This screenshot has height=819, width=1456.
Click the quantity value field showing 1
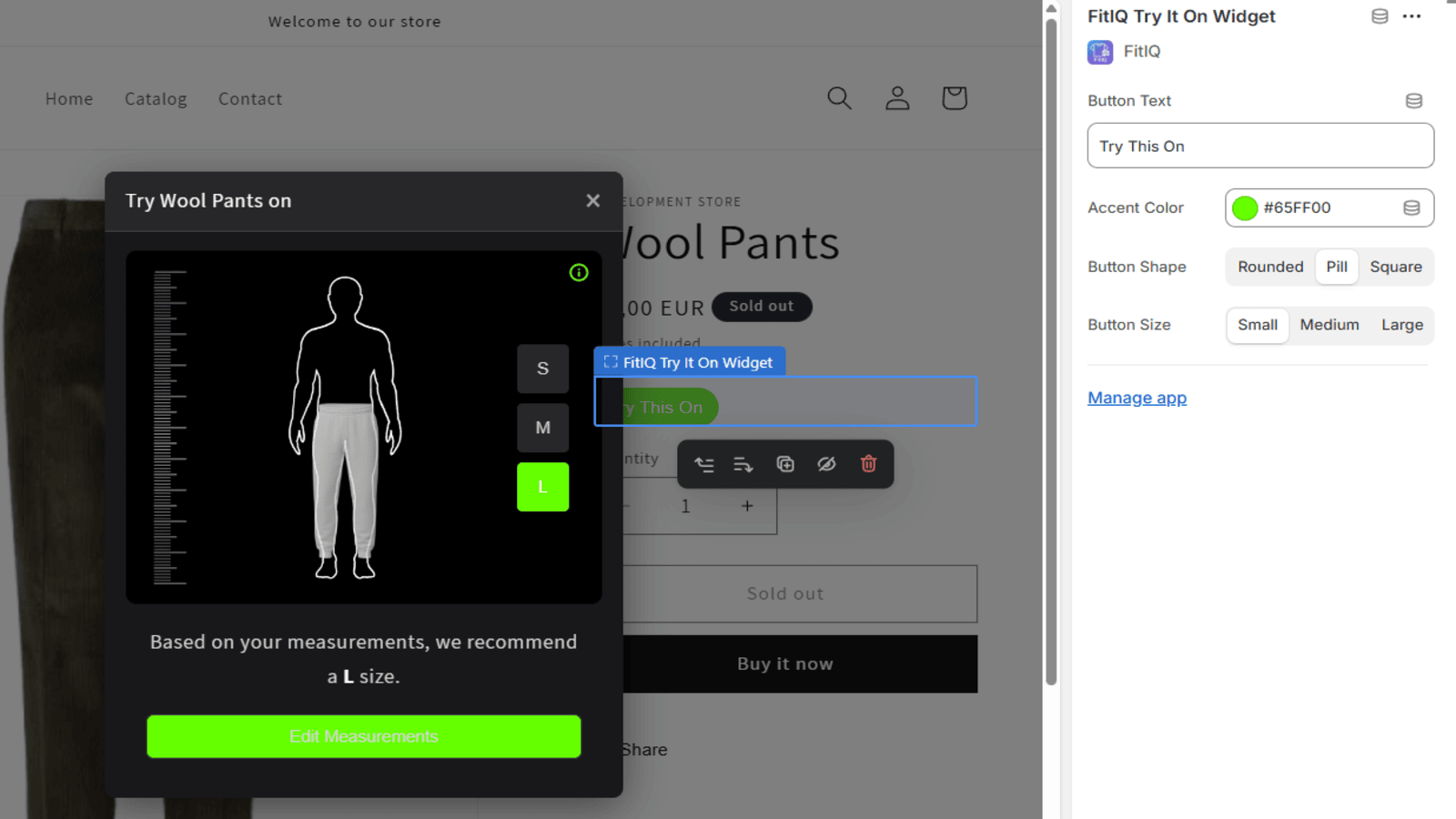pyautogui.click(x=685, y=506)
